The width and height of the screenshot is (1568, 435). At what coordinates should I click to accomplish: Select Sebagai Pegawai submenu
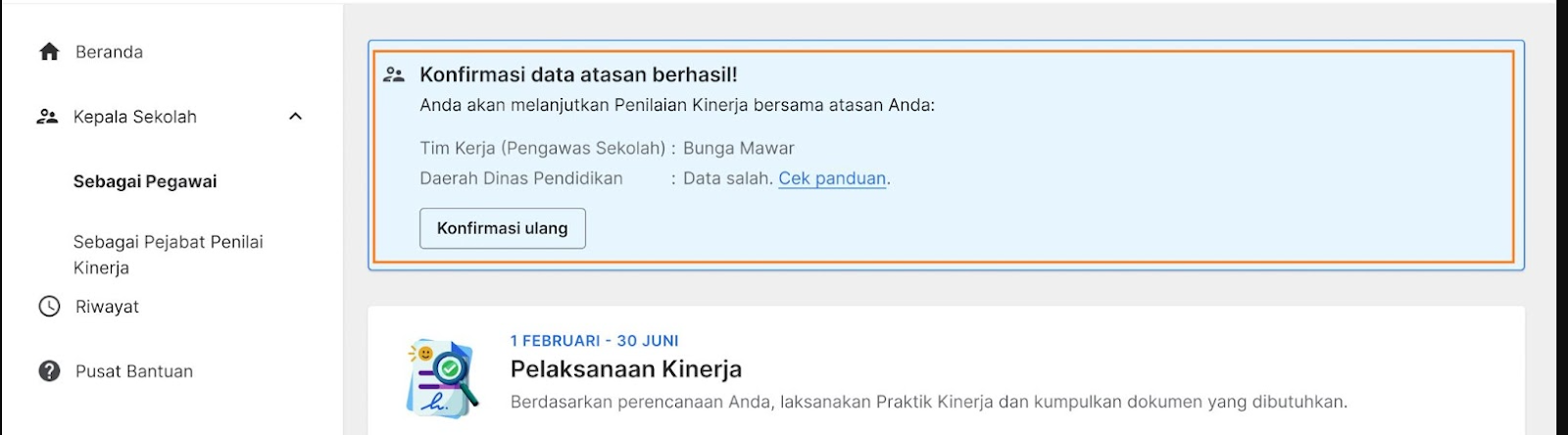(x=145, y=181)
